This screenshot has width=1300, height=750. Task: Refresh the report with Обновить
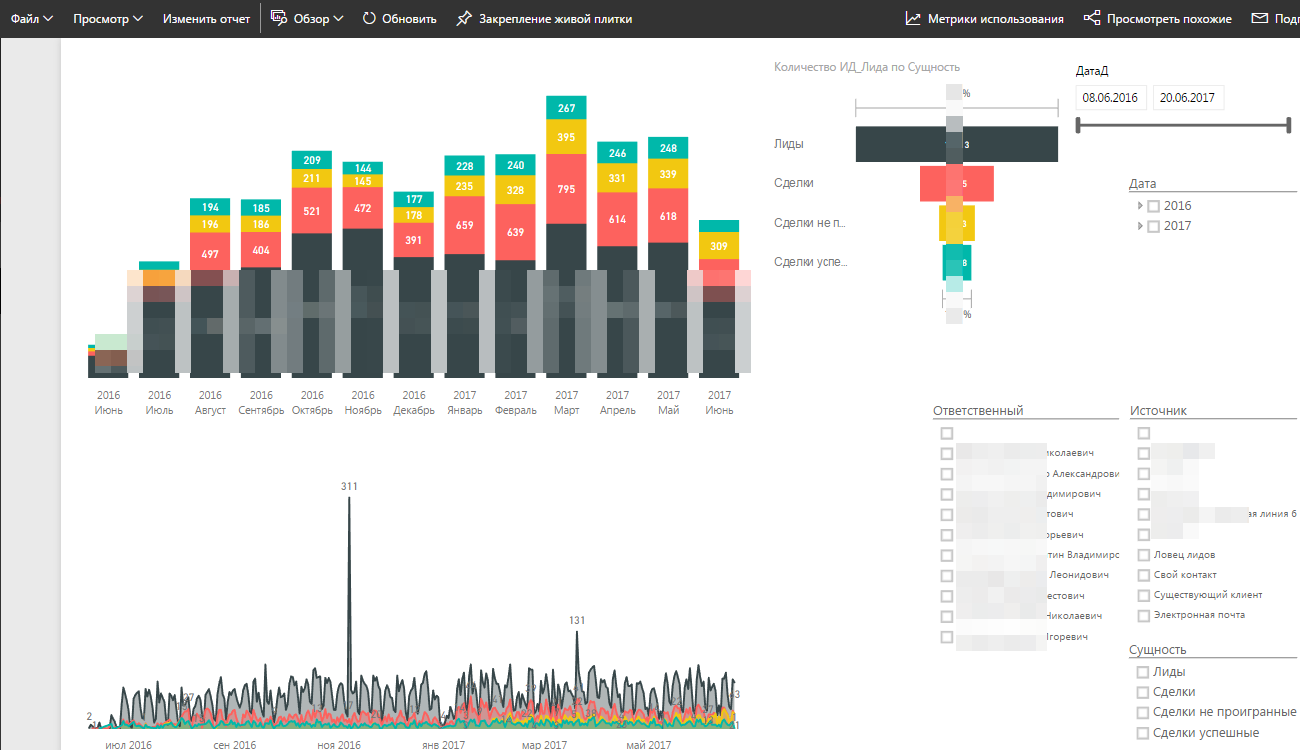click(399, 19)
